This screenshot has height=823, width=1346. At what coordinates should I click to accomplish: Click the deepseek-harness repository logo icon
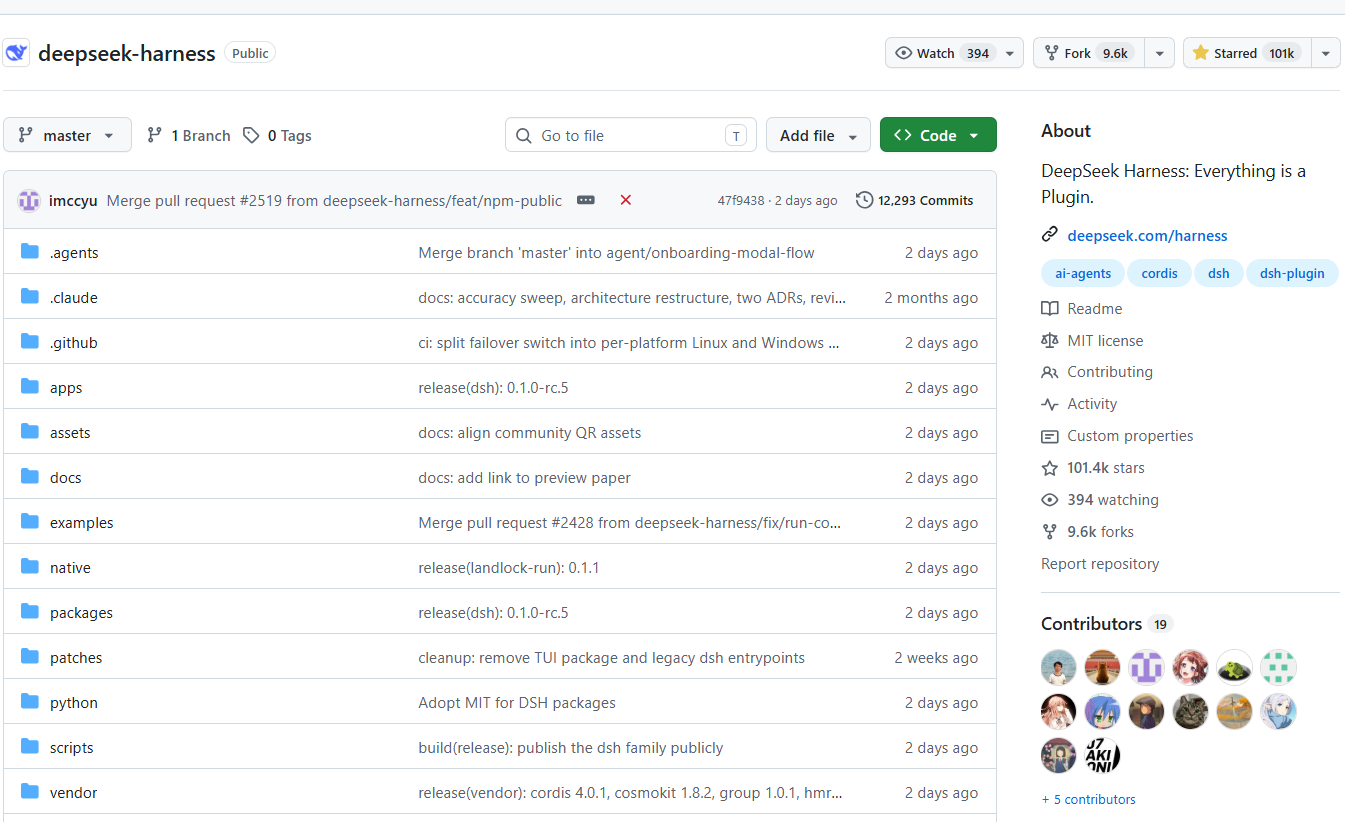pyautogui.click(x=16, y=53)
